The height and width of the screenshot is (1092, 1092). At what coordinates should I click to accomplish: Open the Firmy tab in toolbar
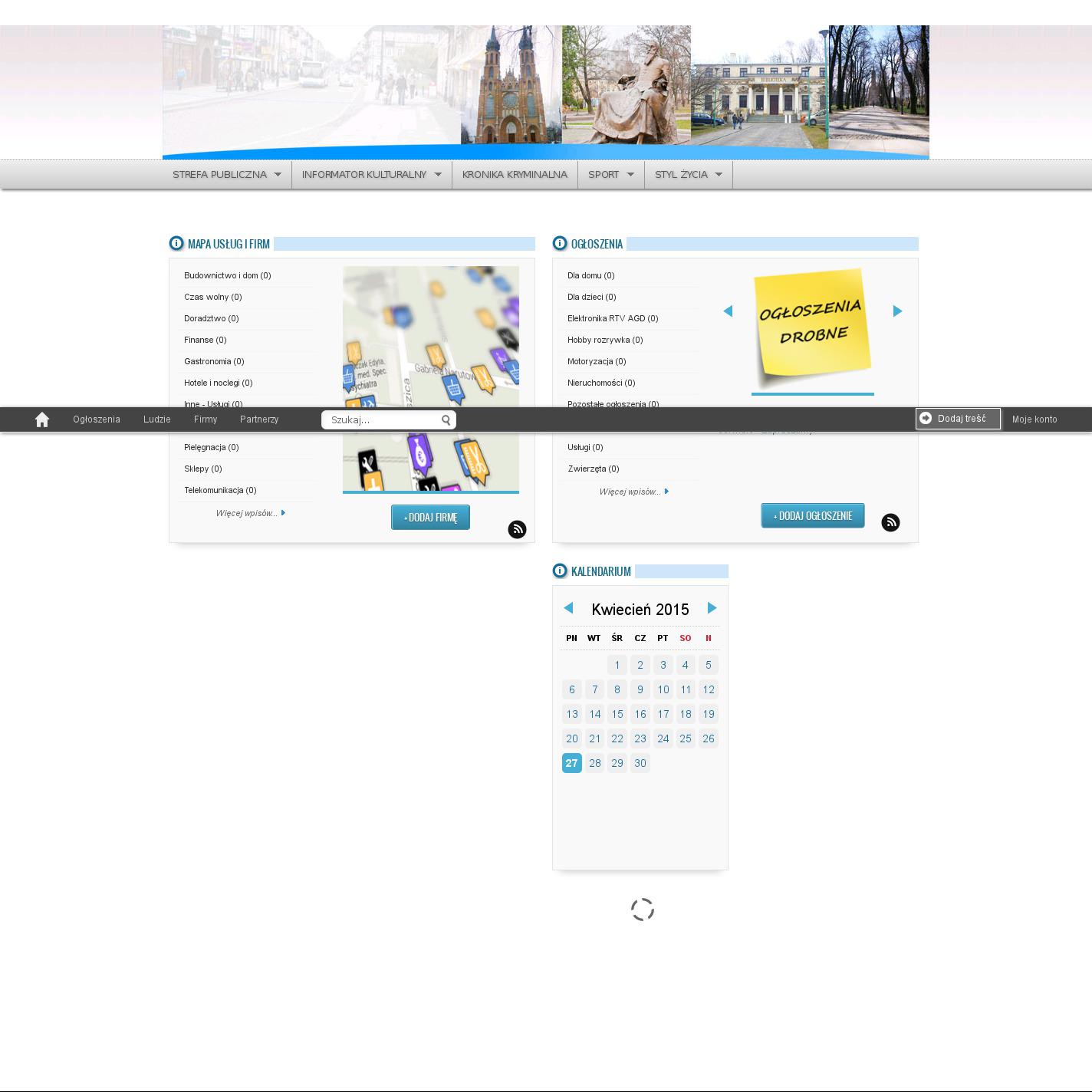point(206,419)
